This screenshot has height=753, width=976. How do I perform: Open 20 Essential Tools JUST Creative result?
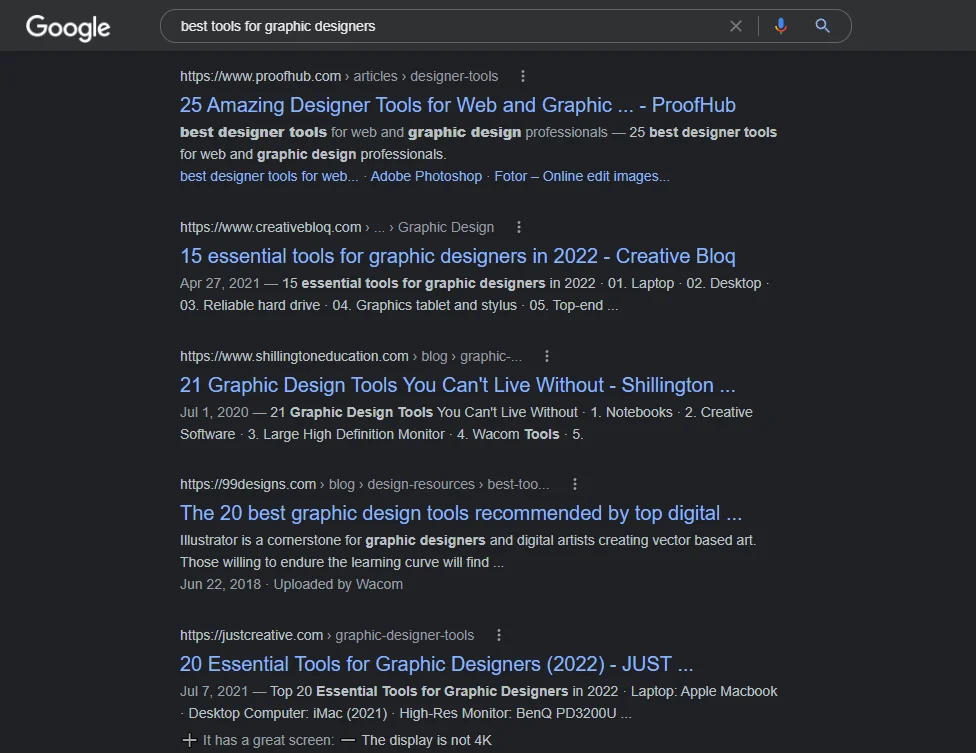tap(436, 664)
